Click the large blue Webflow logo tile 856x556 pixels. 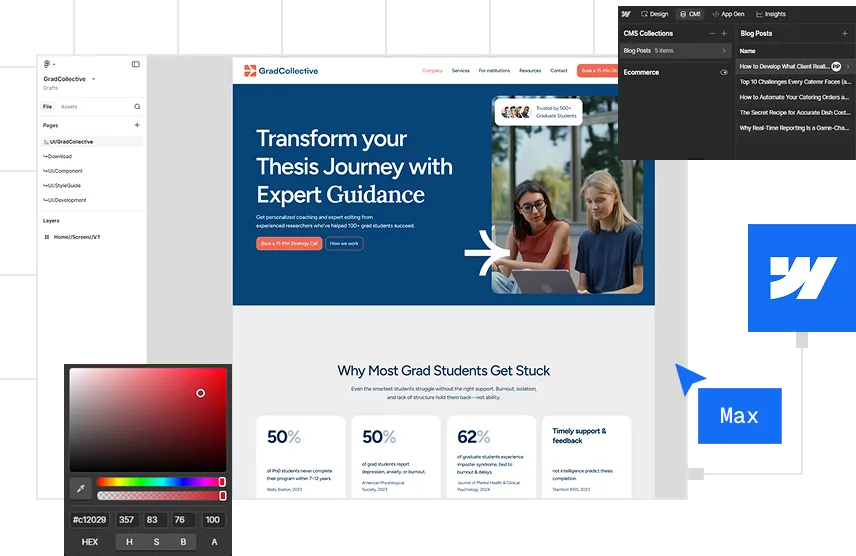[x=802, y=277]
